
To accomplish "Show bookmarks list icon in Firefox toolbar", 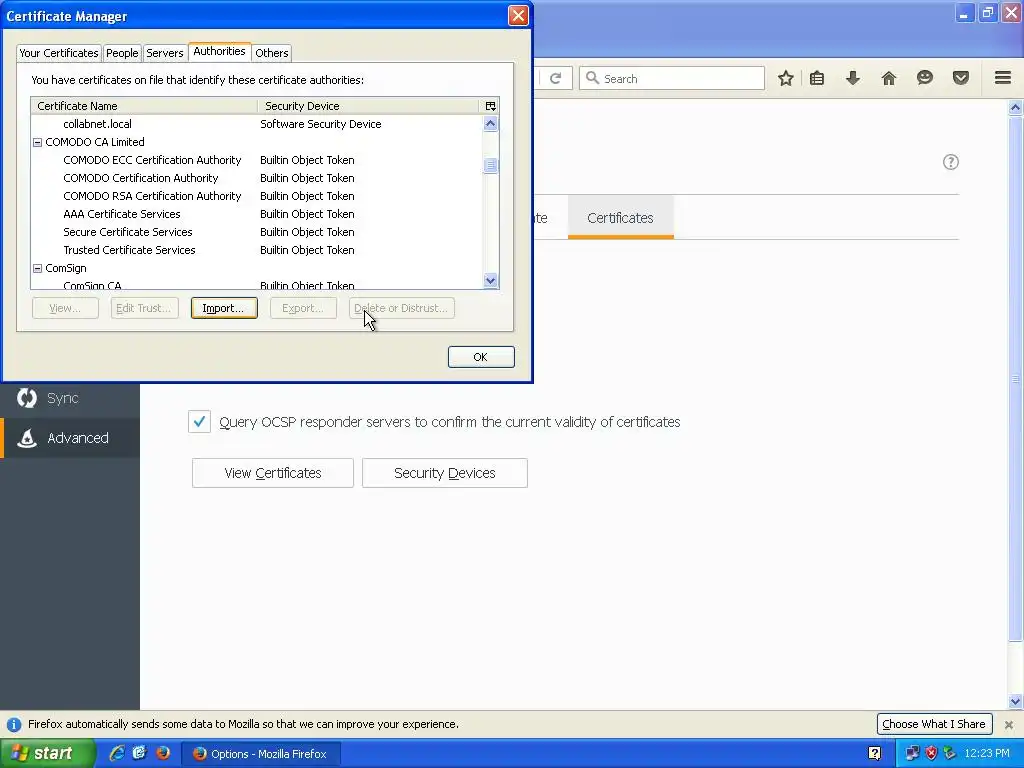I will point(817,78).
